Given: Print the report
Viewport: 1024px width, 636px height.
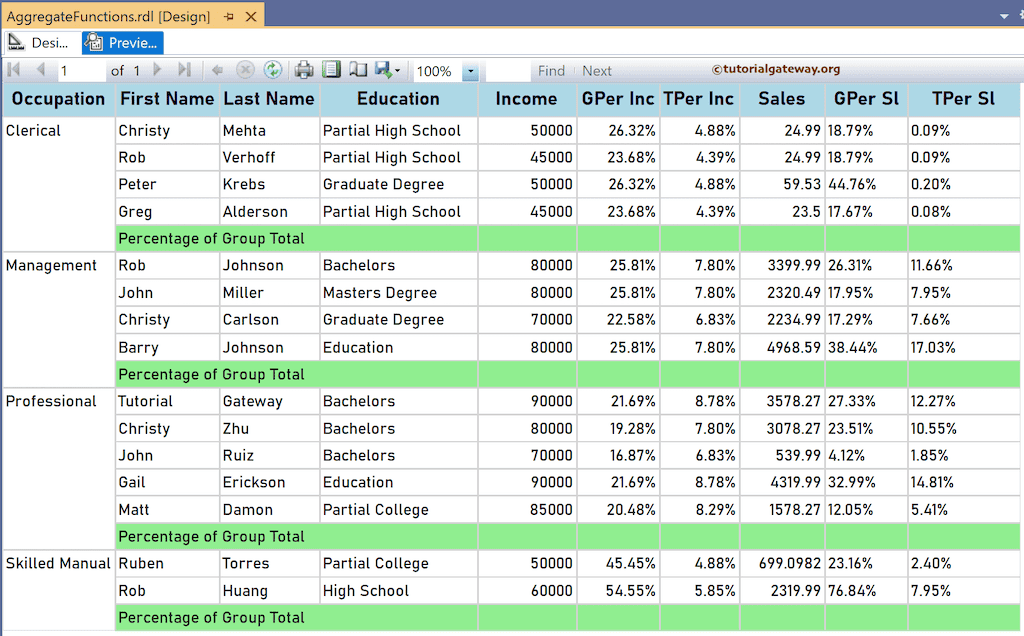Looking at the screenshot, I should coord(303,70).
